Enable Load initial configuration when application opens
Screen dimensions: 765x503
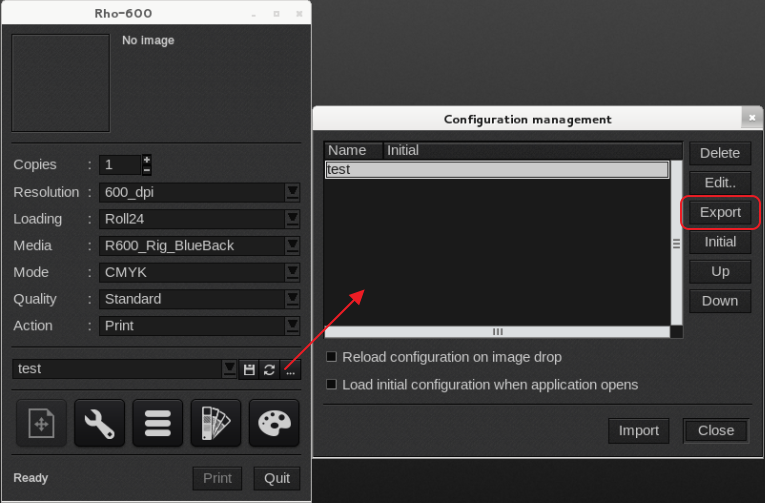331,384
